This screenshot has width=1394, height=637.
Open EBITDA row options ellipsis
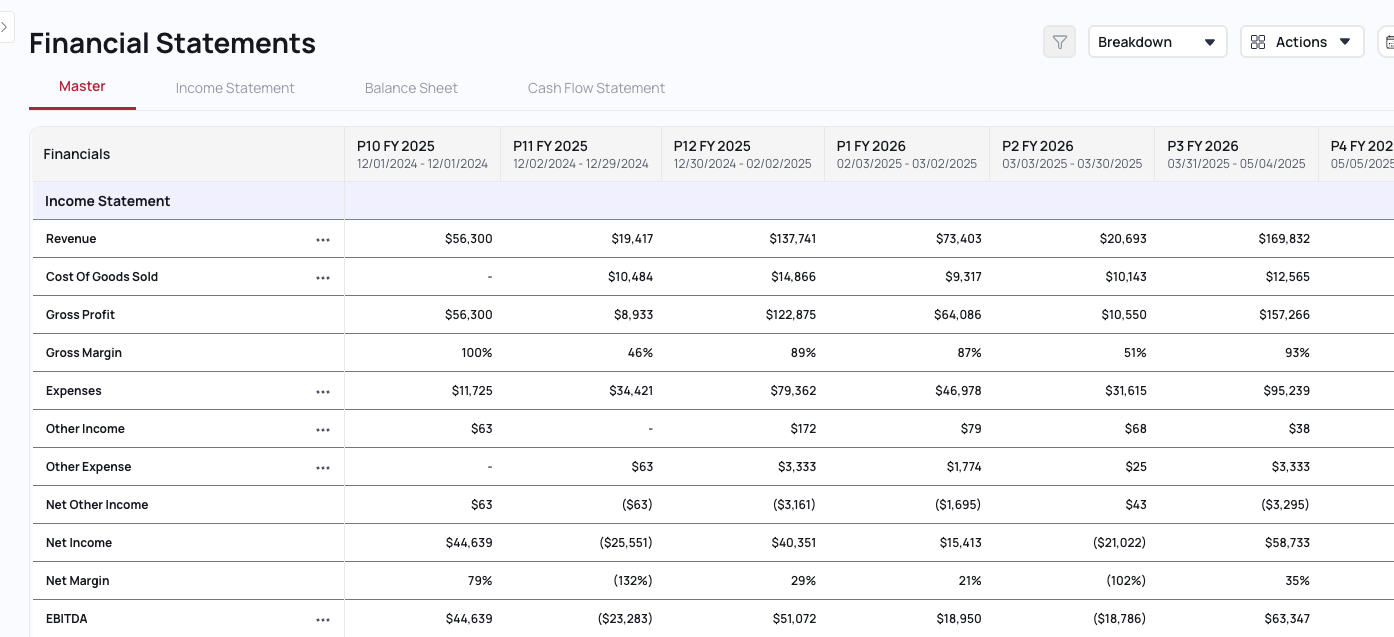(323, 619)
